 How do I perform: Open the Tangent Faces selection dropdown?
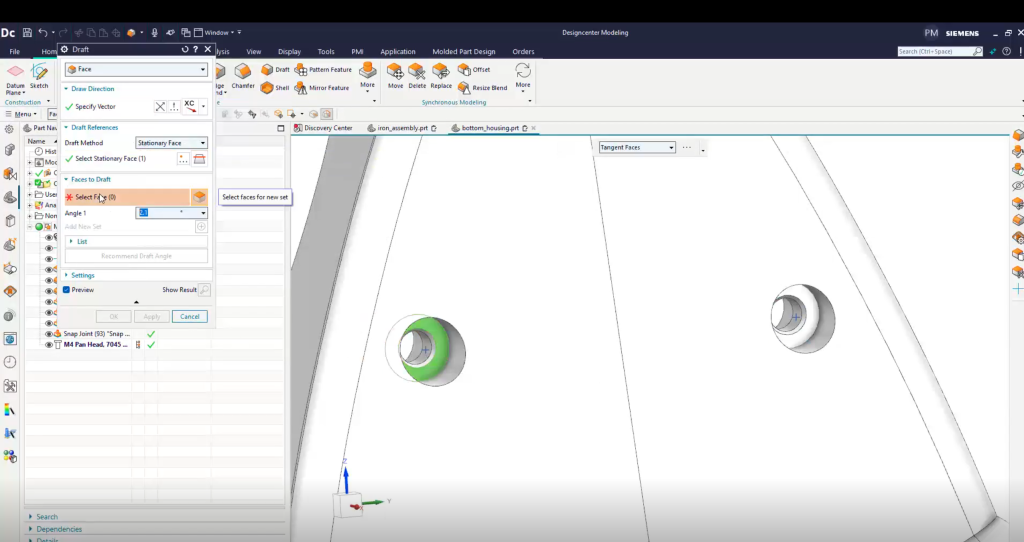point(637,148)
